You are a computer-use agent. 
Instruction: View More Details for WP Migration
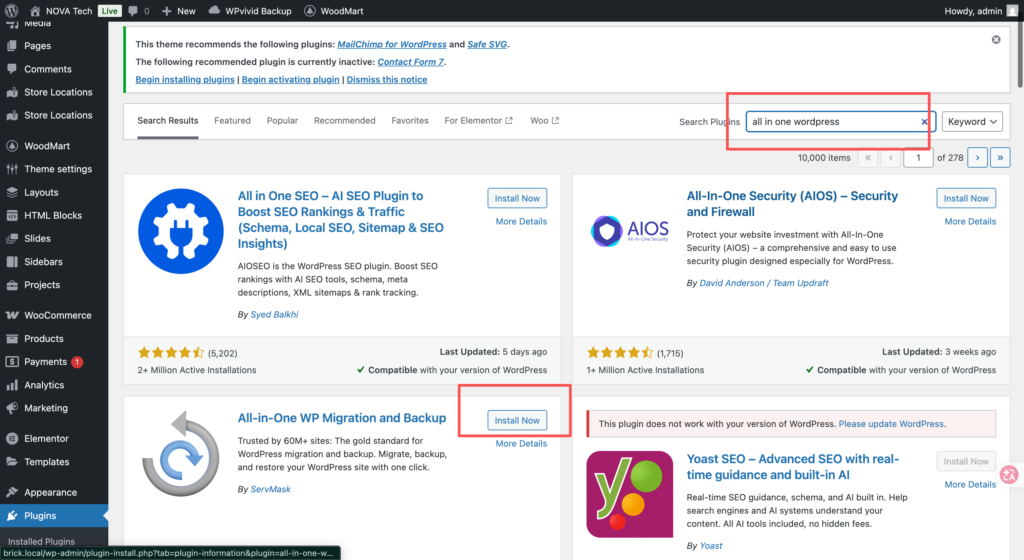point(521,443)
